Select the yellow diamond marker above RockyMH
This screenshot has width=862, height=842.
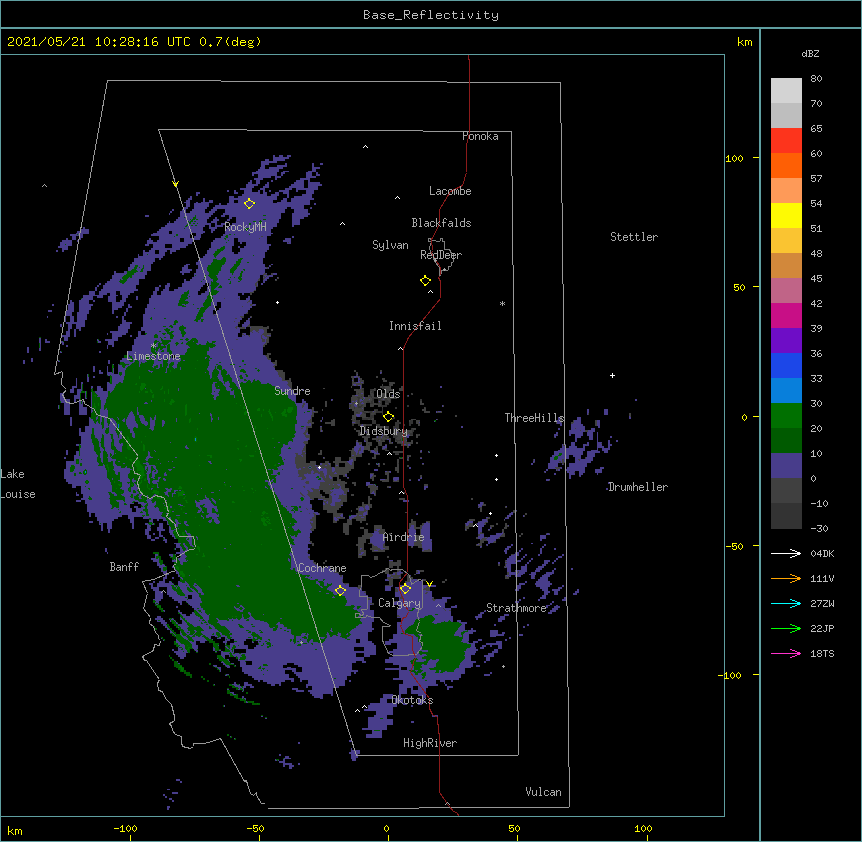coord(249,203)
